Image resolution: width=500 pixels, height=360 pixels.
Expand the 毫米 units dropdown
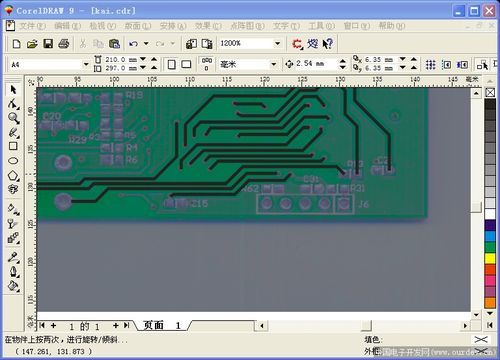pos(274,64)
